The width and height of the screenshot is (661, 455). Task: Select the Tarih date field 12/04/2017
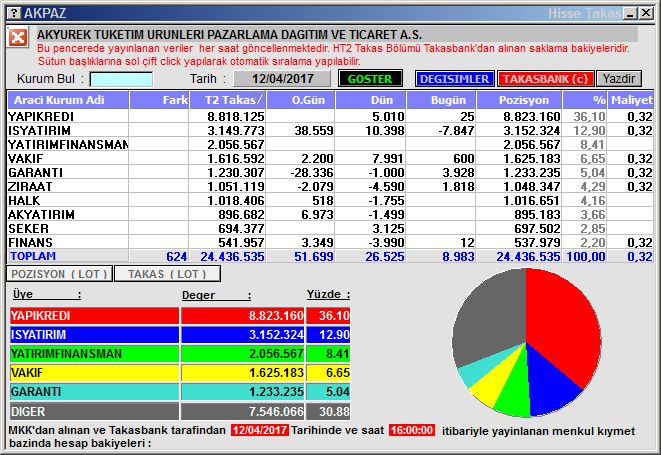pyautogui.click(x=282, y=79)
